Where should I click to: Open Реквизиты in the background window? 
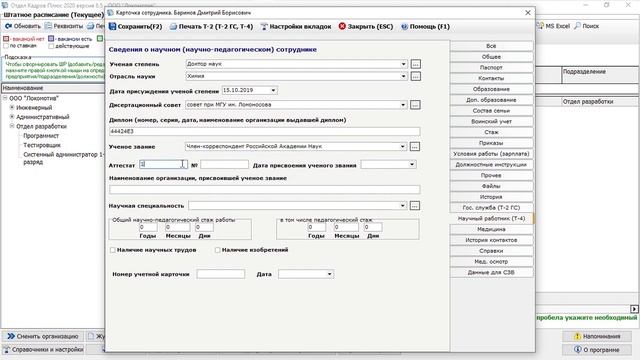coord(64,26)
